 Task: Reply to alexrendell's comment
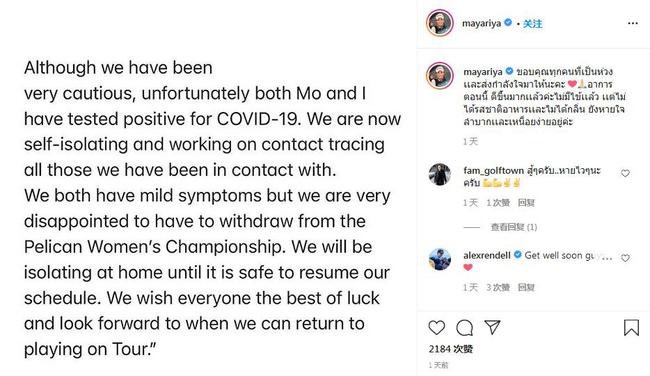[526, 287]
